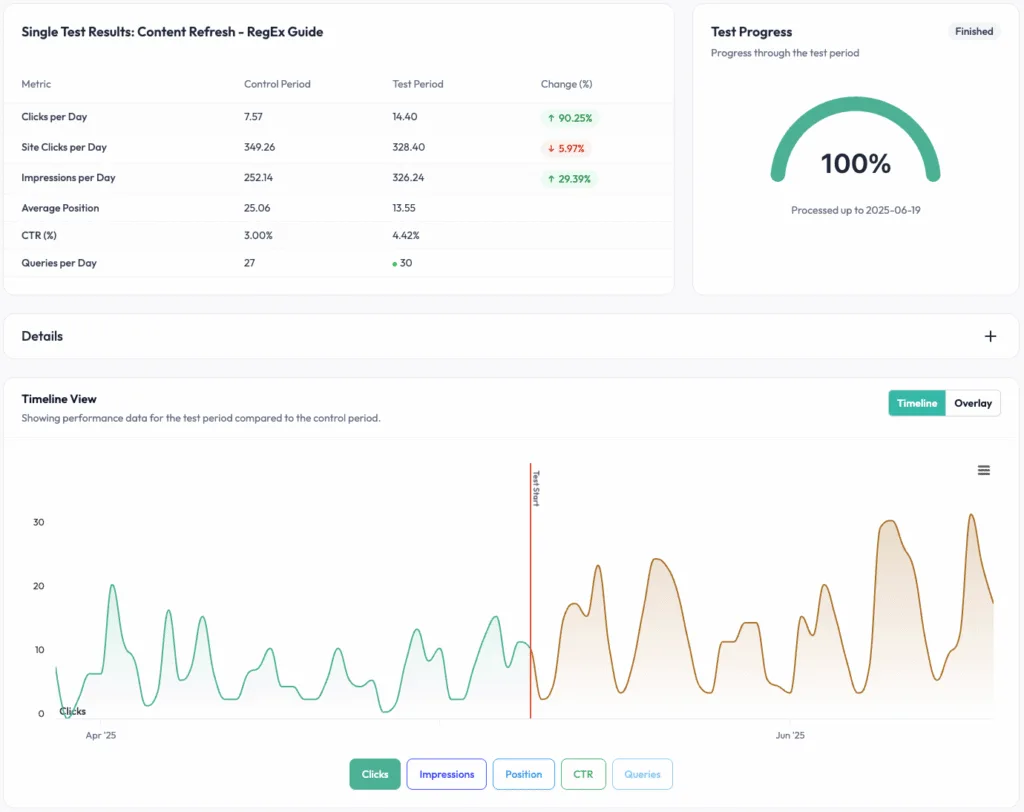Click the Finished status badge
This screenshot has height=812, width=1024.
click(x=973, y=31)
